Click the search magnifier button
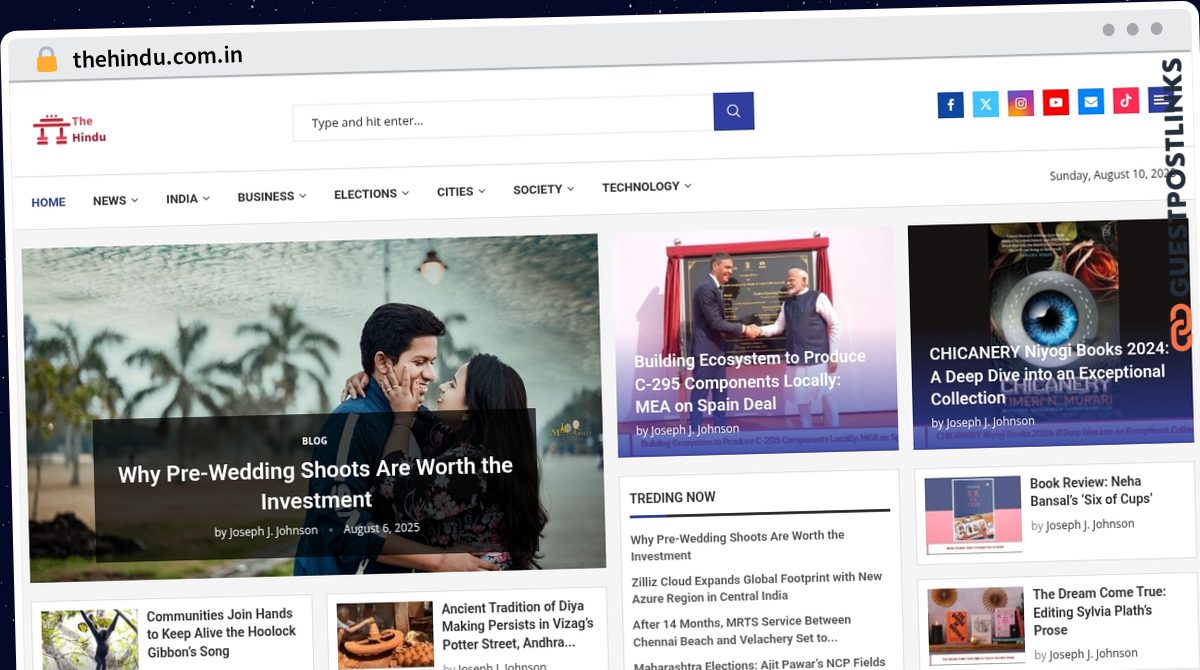 pyautogui.click(x=733, y=111)
